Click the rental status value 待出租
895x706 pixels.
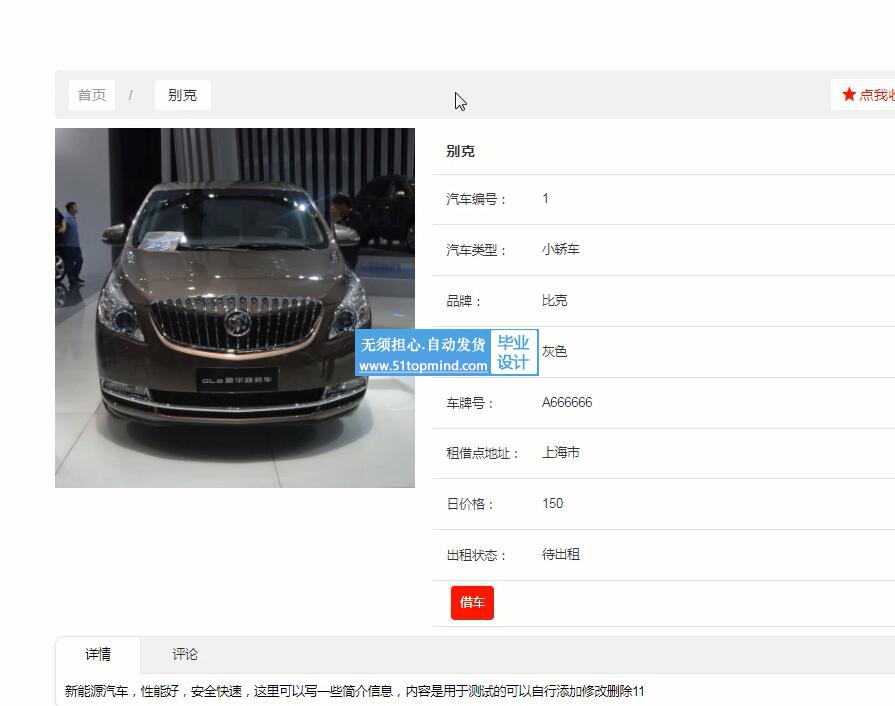pyautogui.click(x=561, y=554)
